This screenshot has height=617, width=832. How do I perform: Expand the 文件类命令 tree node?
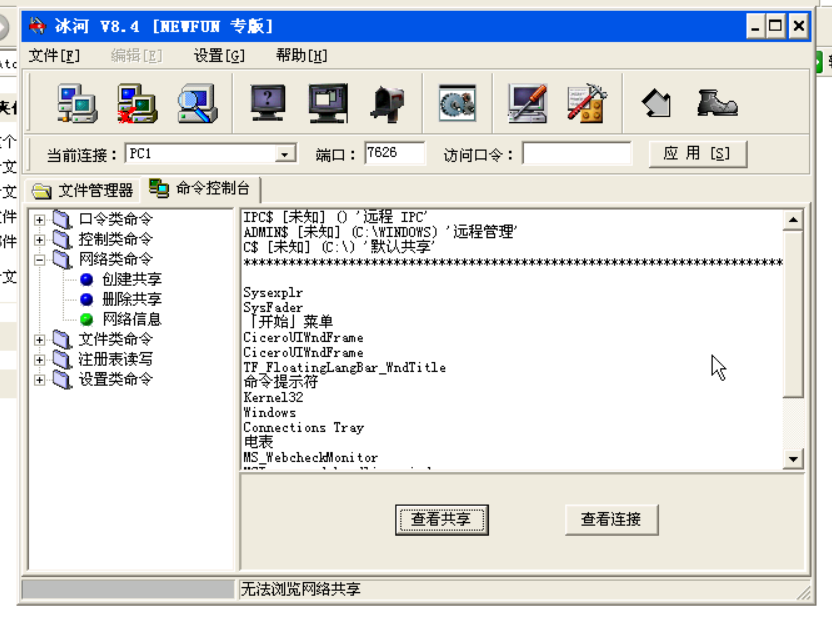pos(39,340)
